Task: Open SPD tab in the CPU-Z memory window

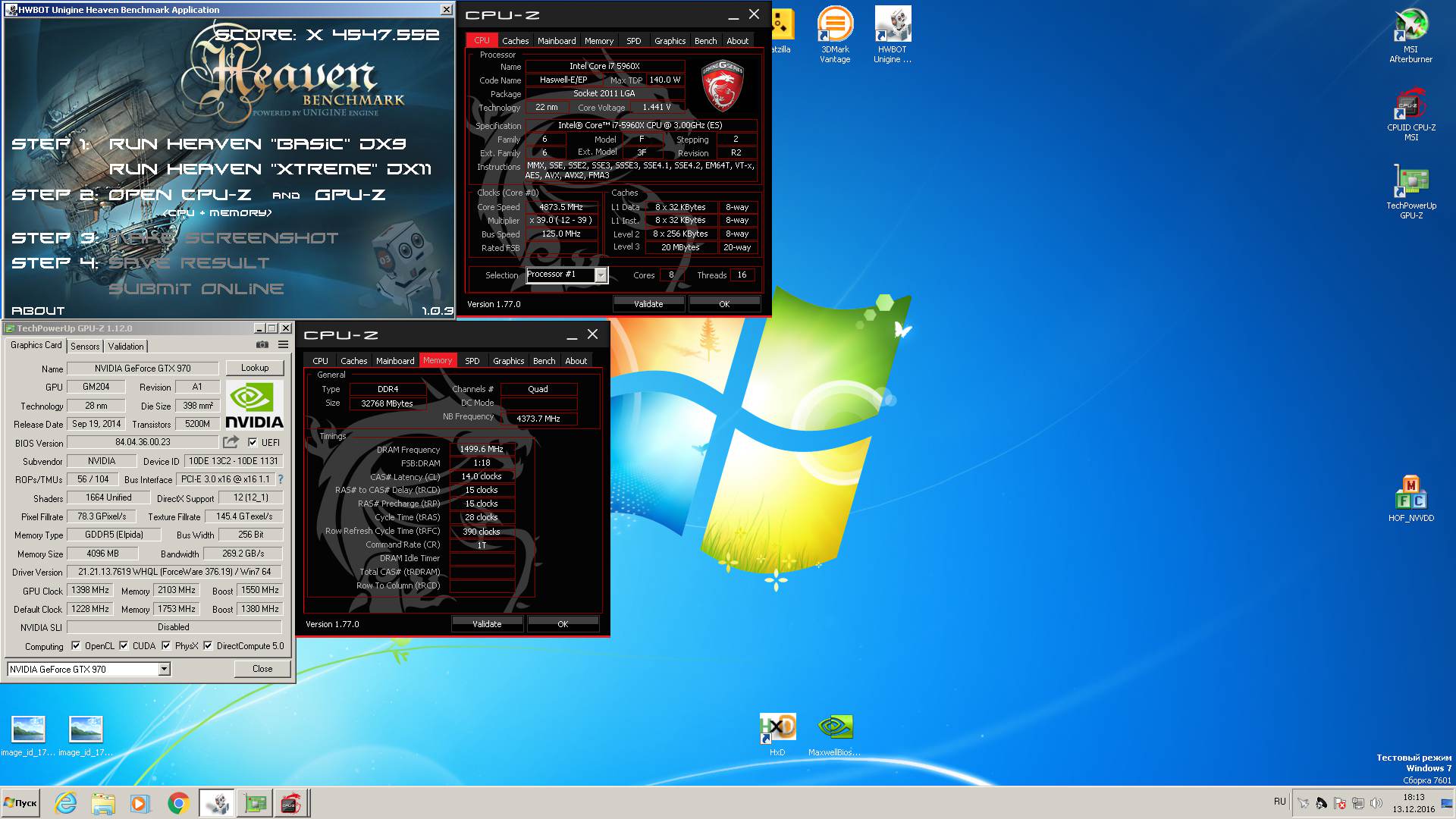Action: (472, 361)
